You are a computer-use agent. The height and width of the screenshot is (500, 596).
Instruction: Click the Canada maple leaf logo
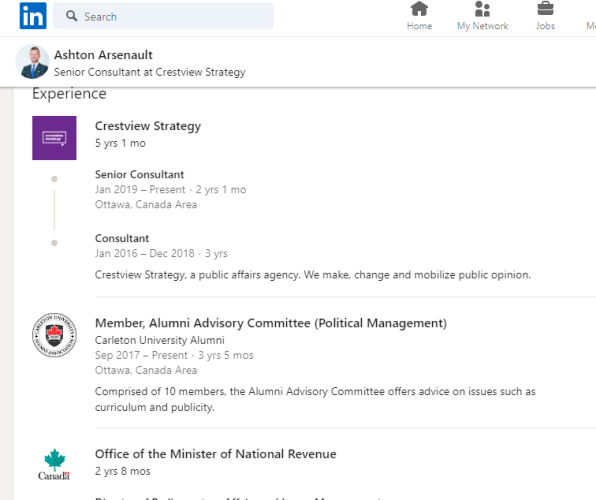pos(54,464)
